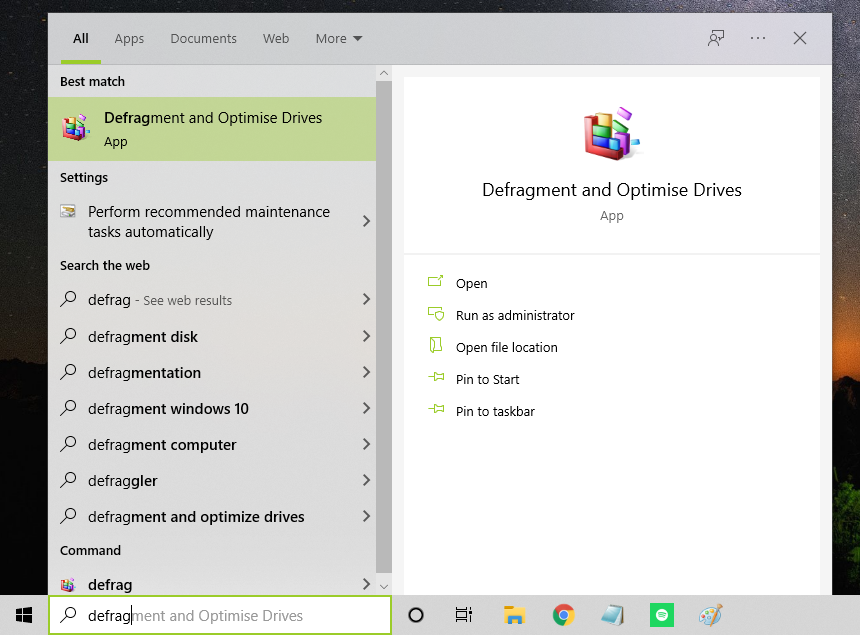Select Pin to Start
Image resolution: width=860 pixels, height=635 pixels.
487,379
